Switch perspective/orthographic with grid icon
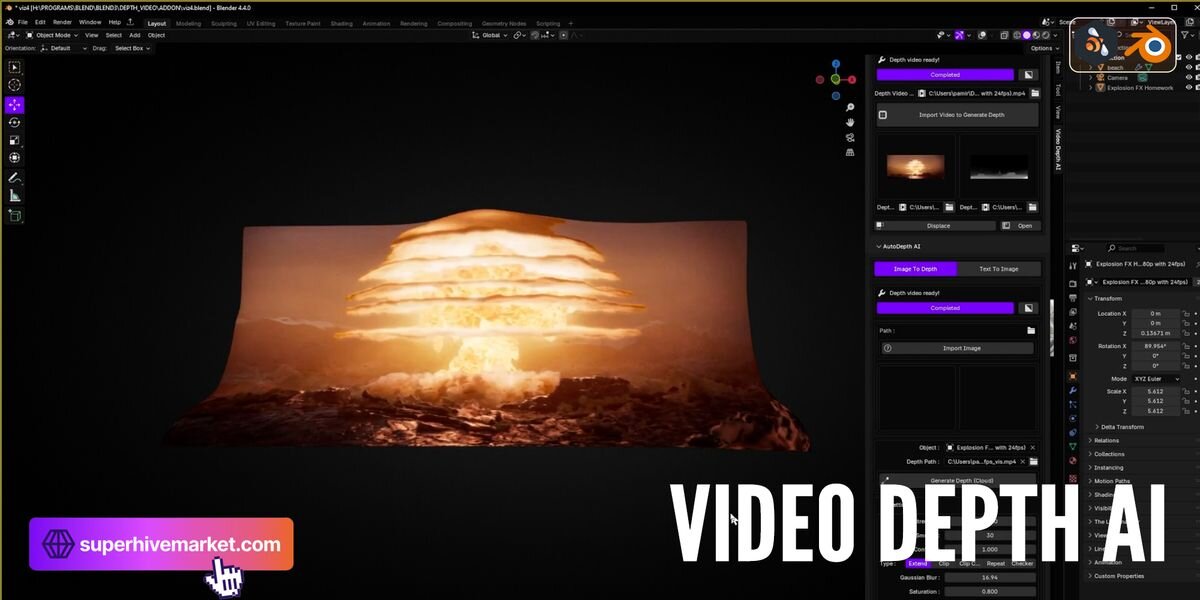 (850, 152)
